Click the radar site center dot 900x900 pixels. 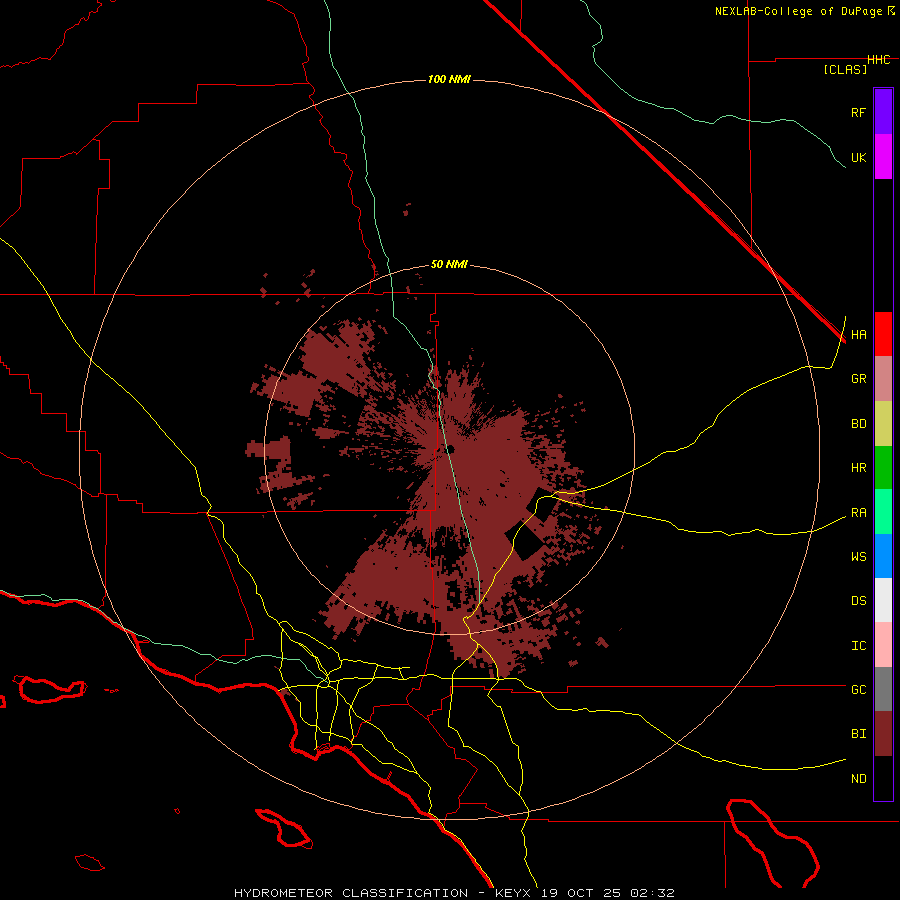click(451, 449)
